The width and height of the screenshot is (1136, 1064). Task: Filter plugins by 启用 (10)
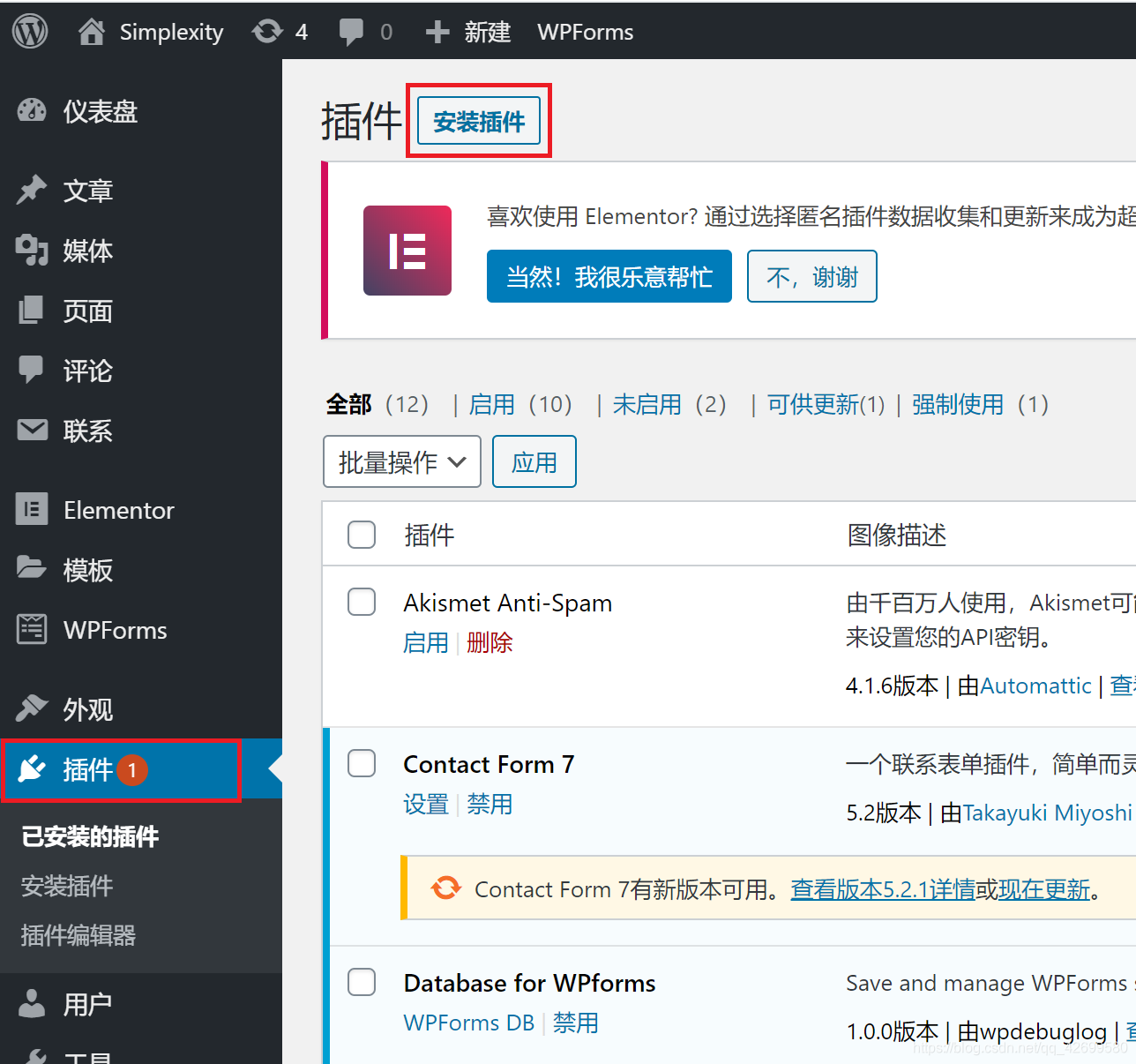tap(520, 404)
